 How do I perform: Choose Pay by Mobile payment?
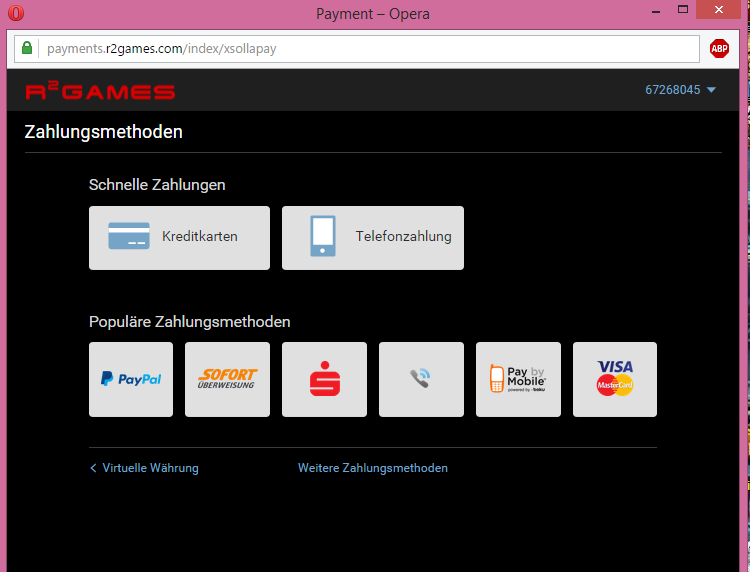[x=518, y=379]
